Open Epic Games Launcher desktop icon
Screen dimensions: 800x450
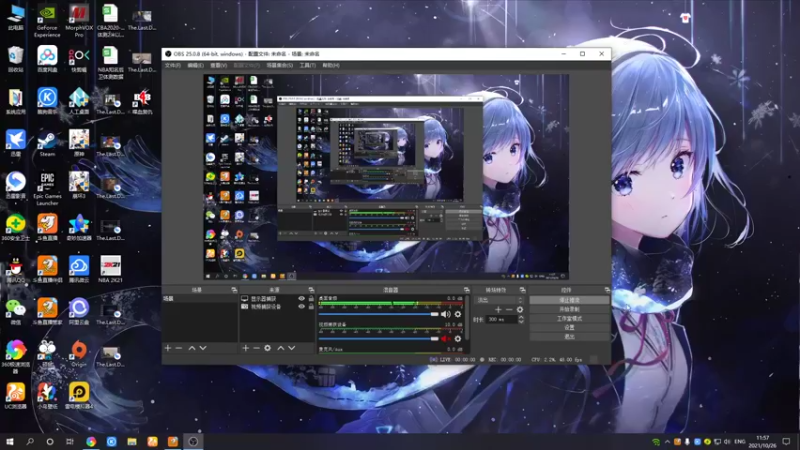(x=47, y=189)
